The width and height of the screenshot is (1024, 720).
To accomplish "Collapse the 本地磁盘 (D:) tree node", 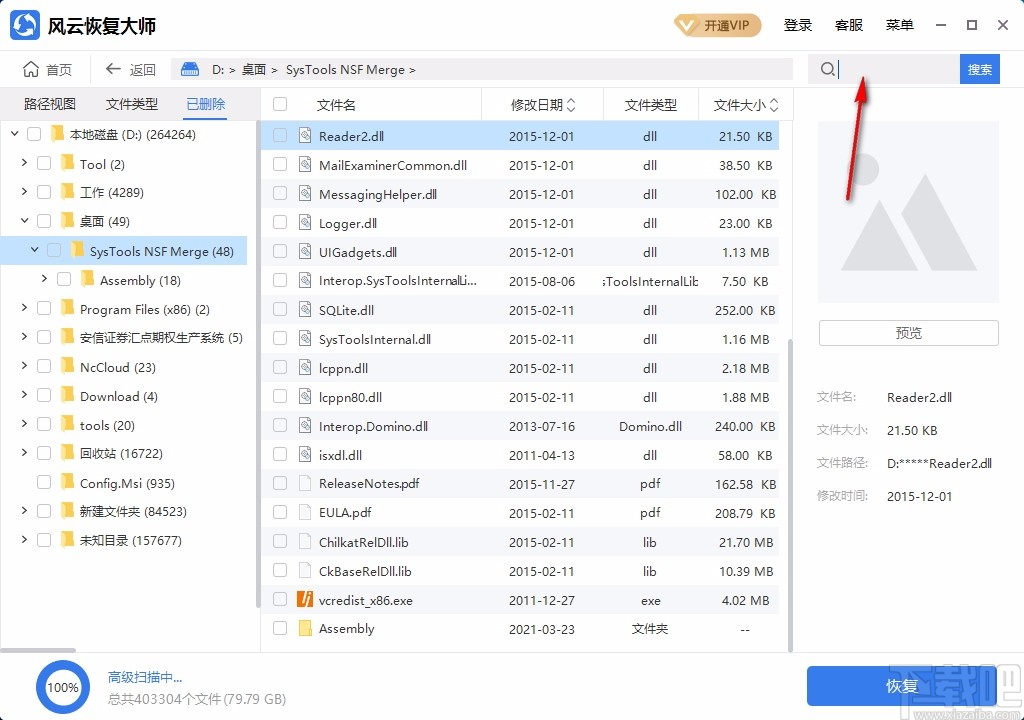I will pyautogui.click(x=15, y=134).
